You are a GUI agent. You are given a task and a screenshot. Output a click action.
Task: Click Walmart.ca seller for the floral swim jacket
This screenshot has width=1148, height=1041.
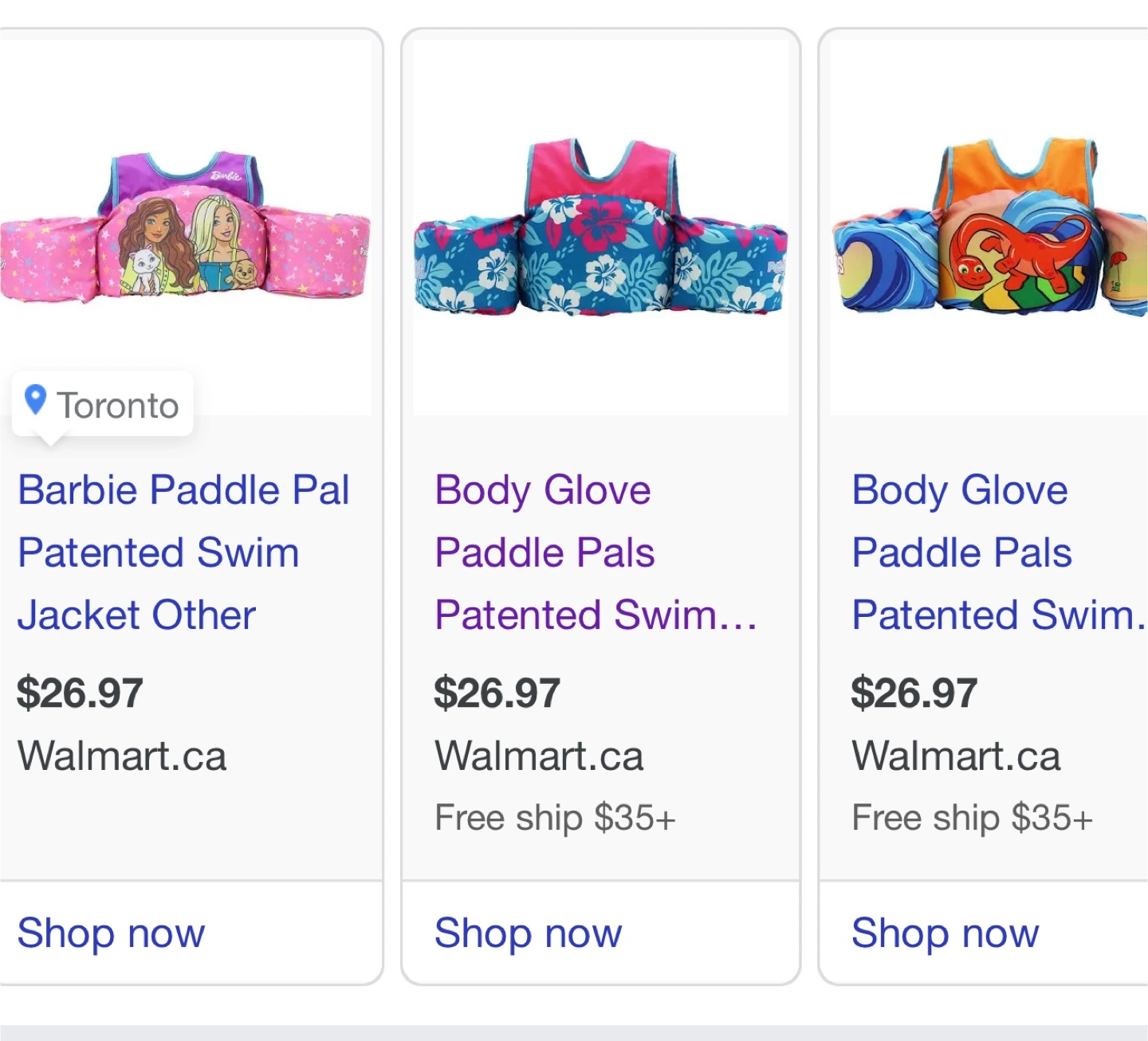539,756
